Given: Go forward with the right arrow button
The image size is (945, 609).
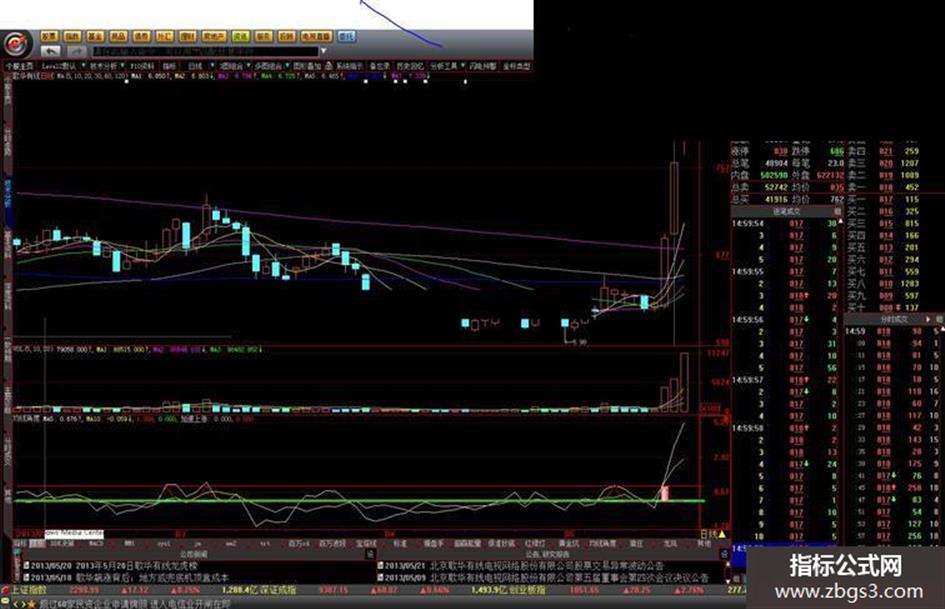Looking at the screenshot, I should point(76,51).
